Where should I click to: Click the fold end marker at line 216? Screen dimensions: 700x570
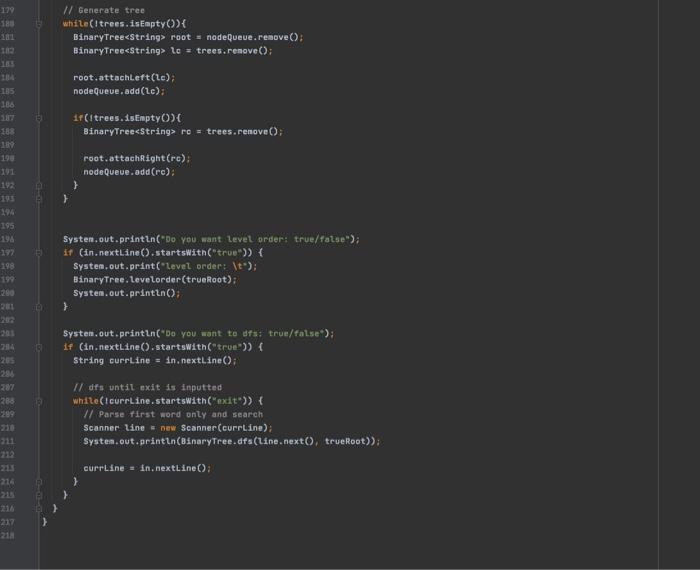[39, 509]
